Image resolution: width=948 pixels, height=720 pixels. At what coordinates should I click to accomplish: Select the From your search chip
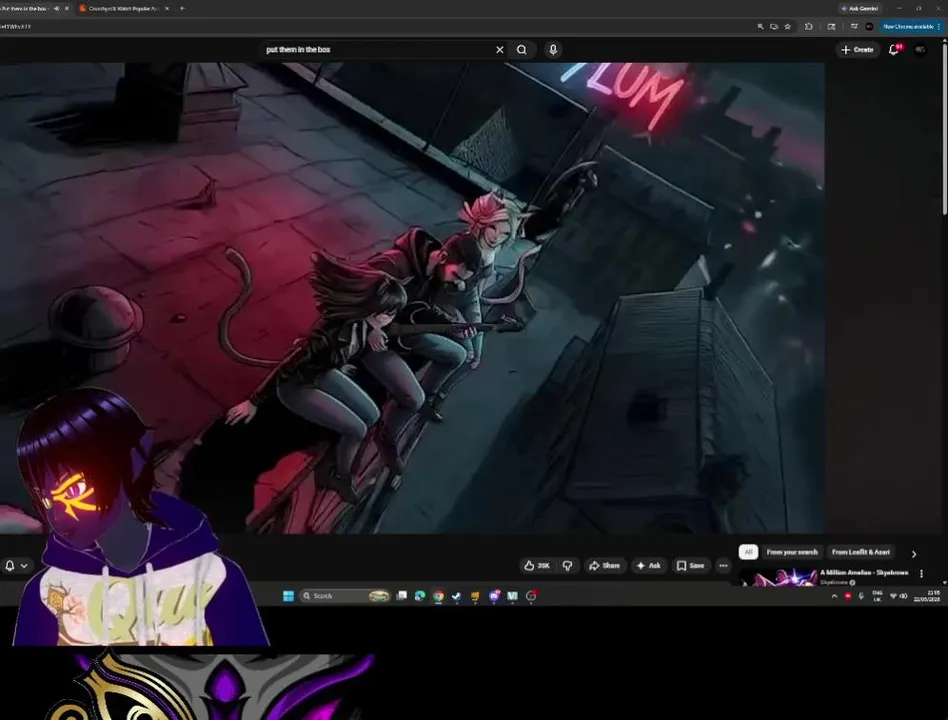click(792, 552)
